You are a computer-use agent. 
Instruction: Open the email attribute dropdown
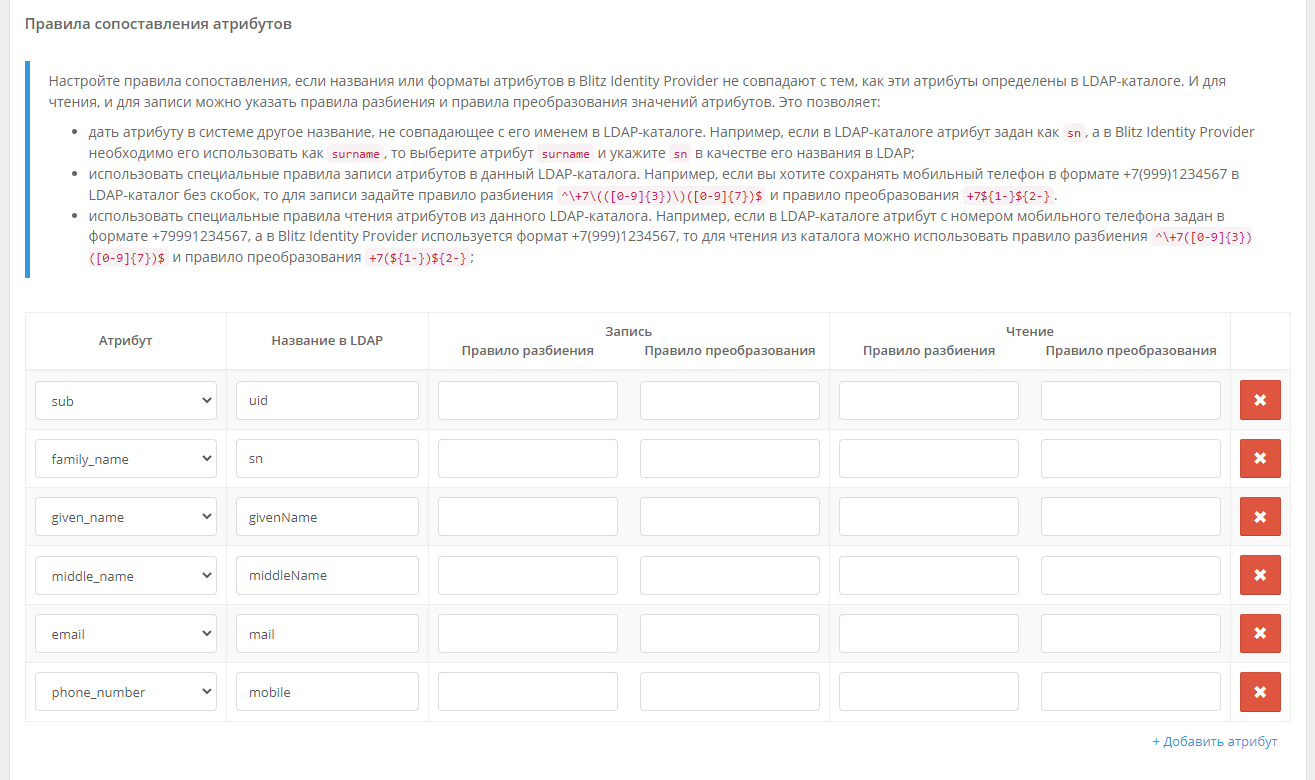coord(126,633)
